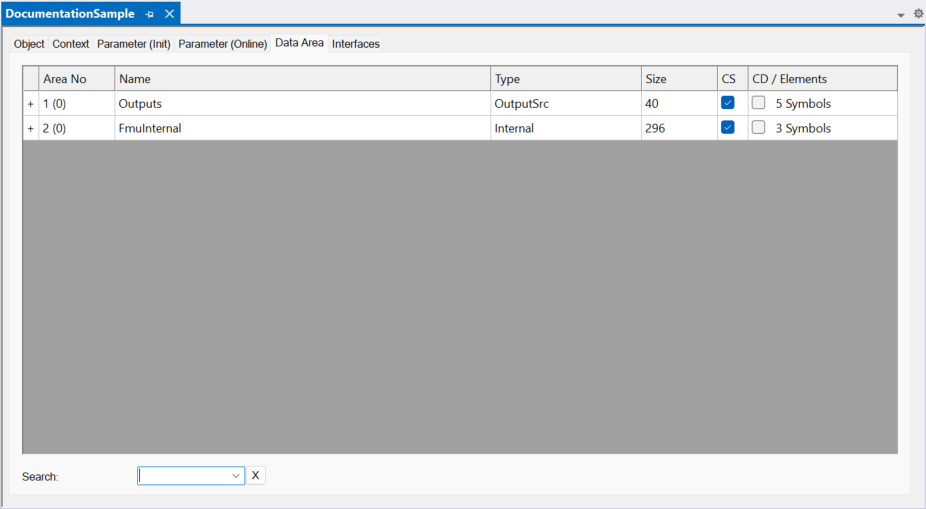926x509 pixels.
Task: Select the size cell showing 296
Action: (x=679, y=128)
